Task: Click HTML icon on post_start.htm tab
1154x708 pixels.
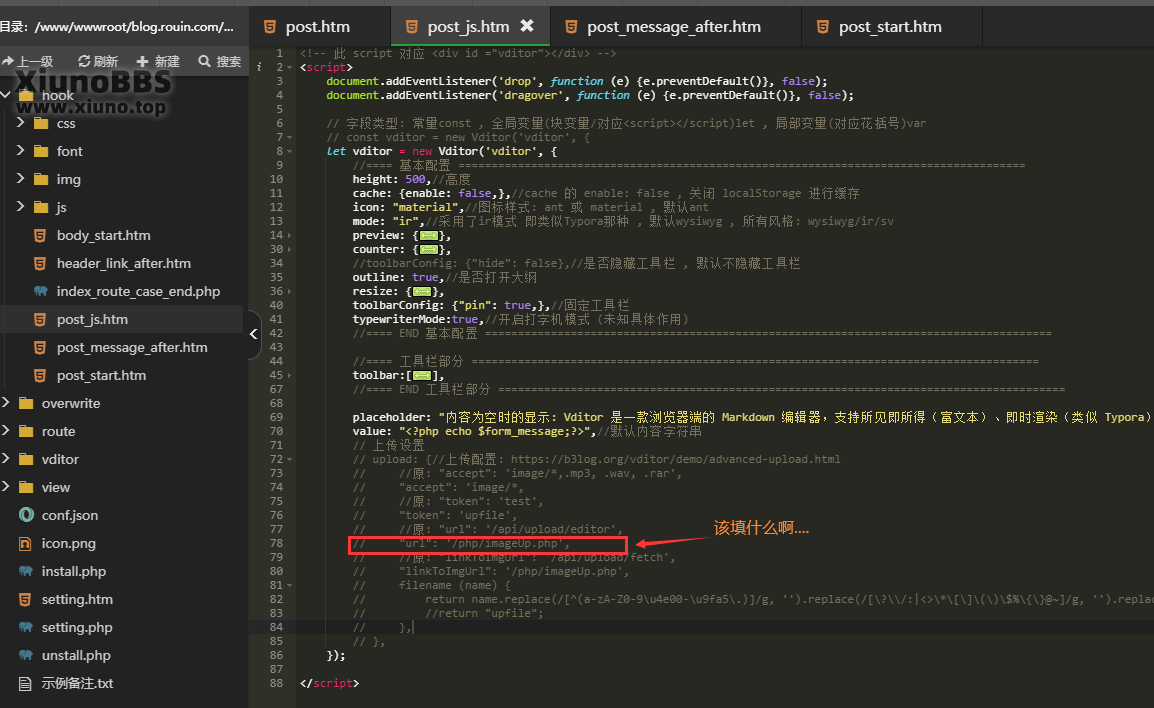Action: [x=823, y=26]
